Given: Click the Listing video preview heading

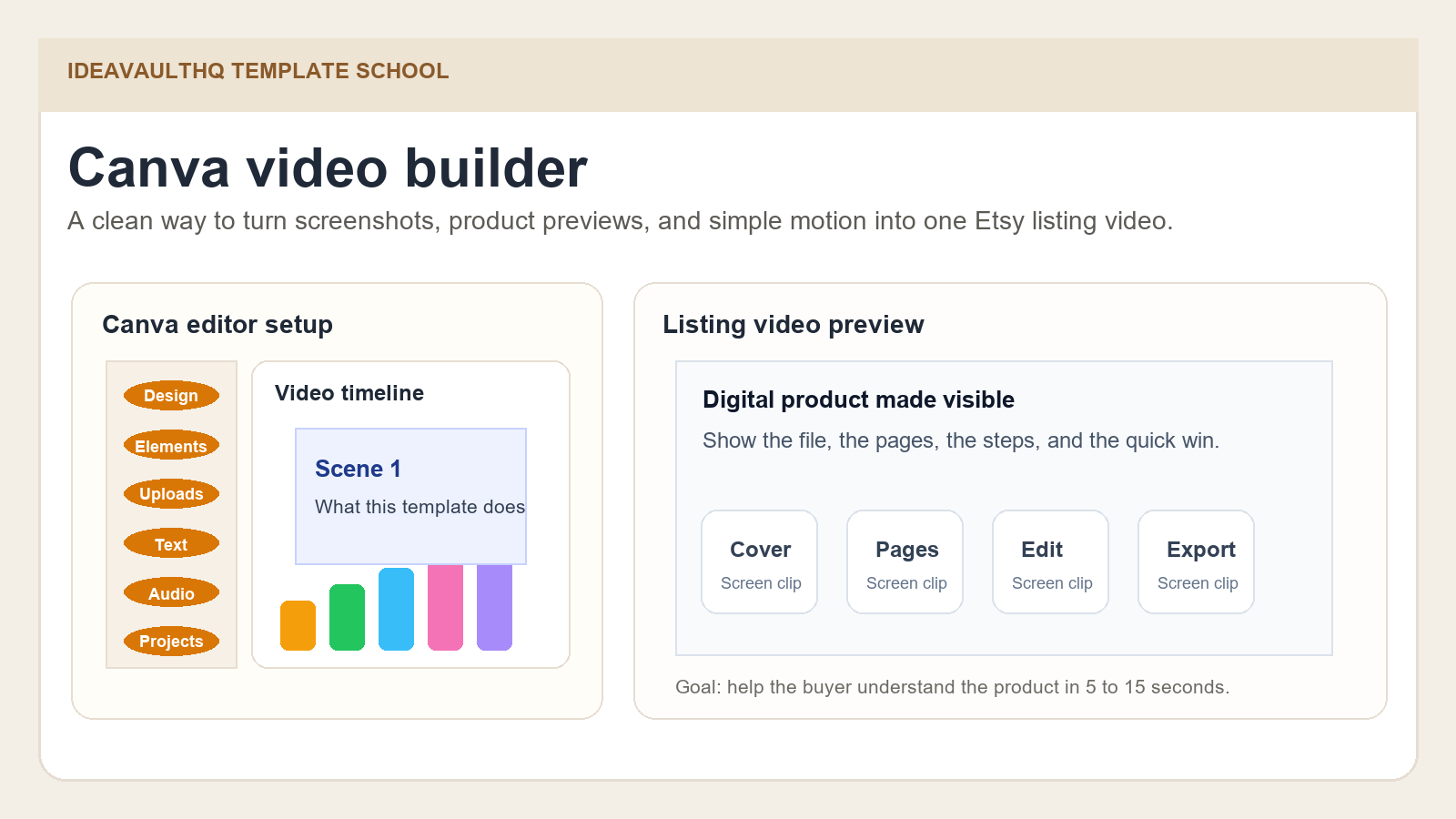Looking at the screenshot, I should click(794, 325).
